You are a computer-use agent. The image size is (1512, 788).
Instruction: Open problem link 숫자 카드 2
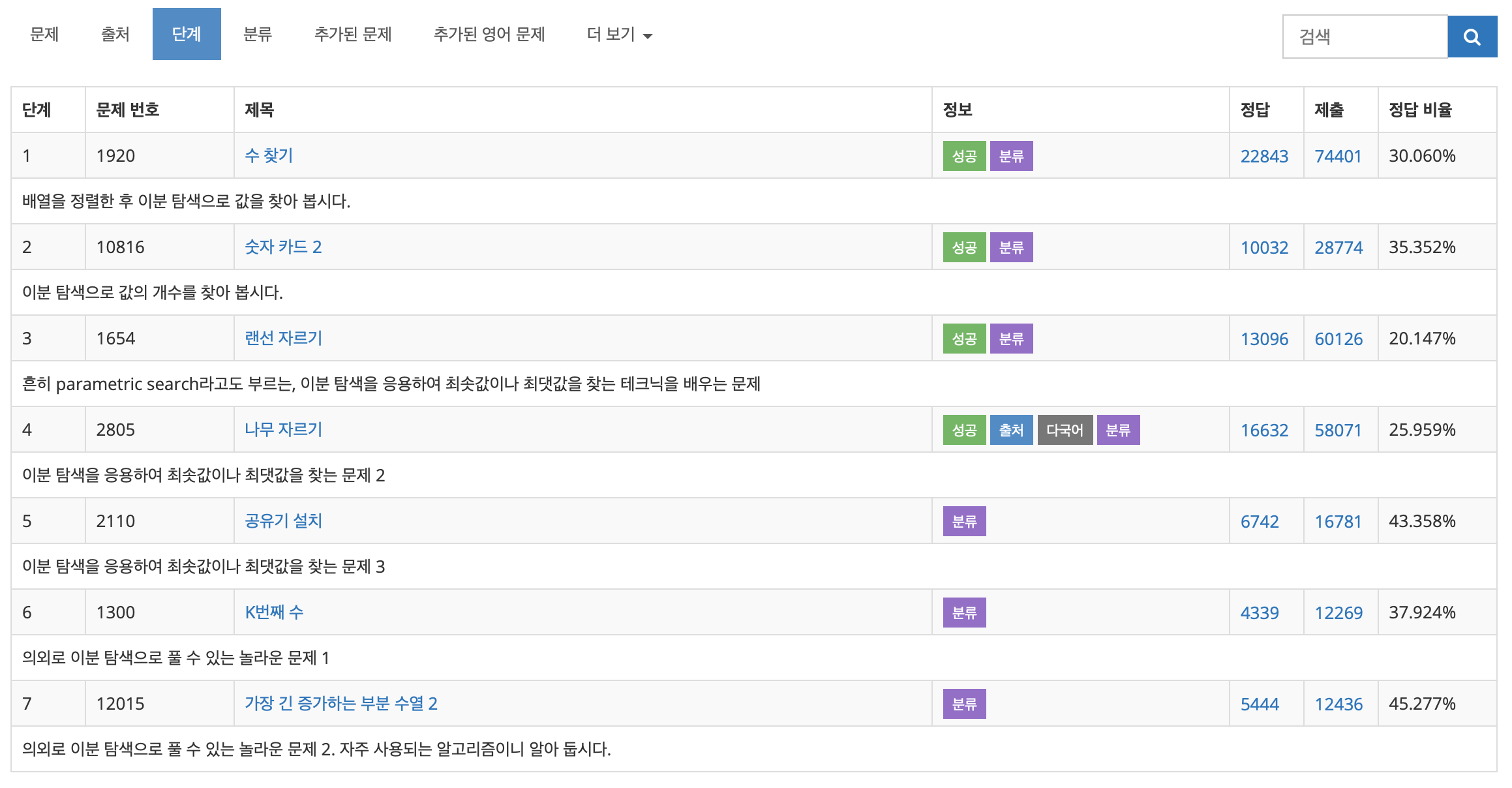pyautogui.click(x=283, y=247)
